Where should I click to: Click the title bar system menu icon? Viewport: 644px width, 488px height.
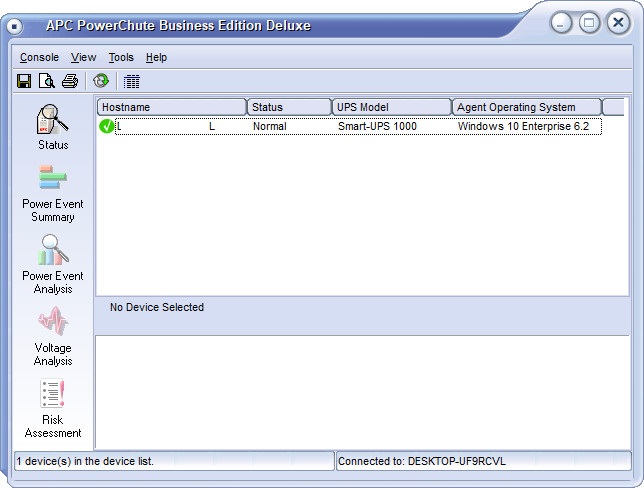click(14, 27)
